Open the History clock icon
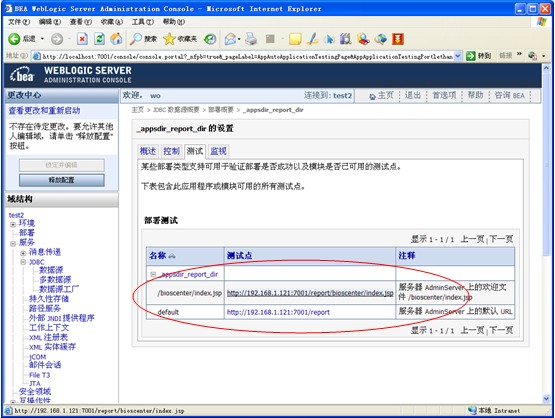 210,39
